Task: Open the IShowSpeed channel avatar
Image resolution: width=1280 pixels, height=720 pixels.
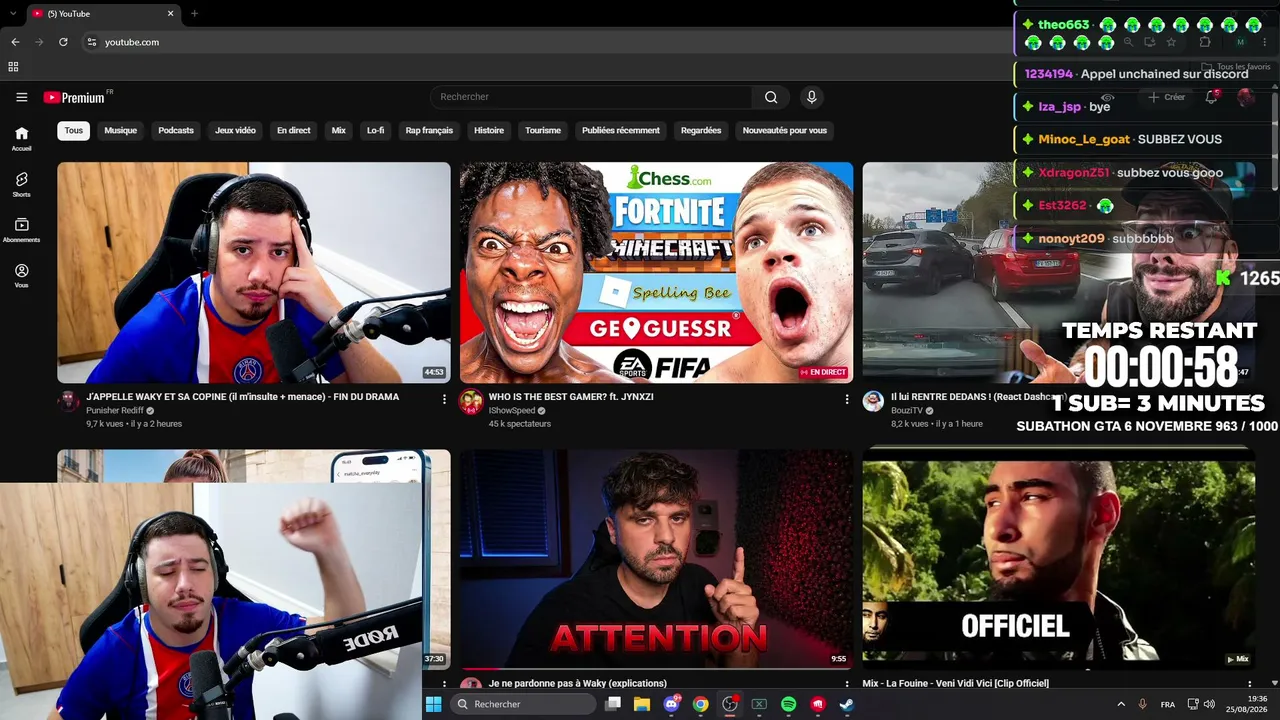Action: coord(470,401)
